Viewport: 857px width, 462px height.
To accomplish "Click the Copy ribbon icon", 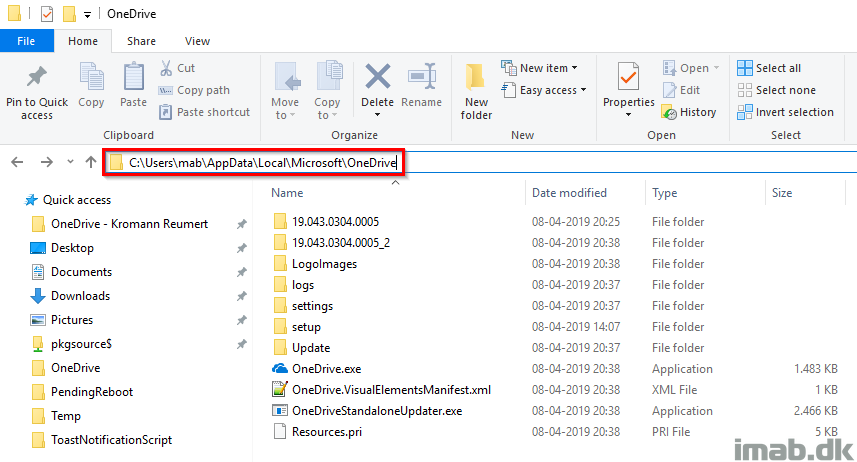I will (91, 76).
